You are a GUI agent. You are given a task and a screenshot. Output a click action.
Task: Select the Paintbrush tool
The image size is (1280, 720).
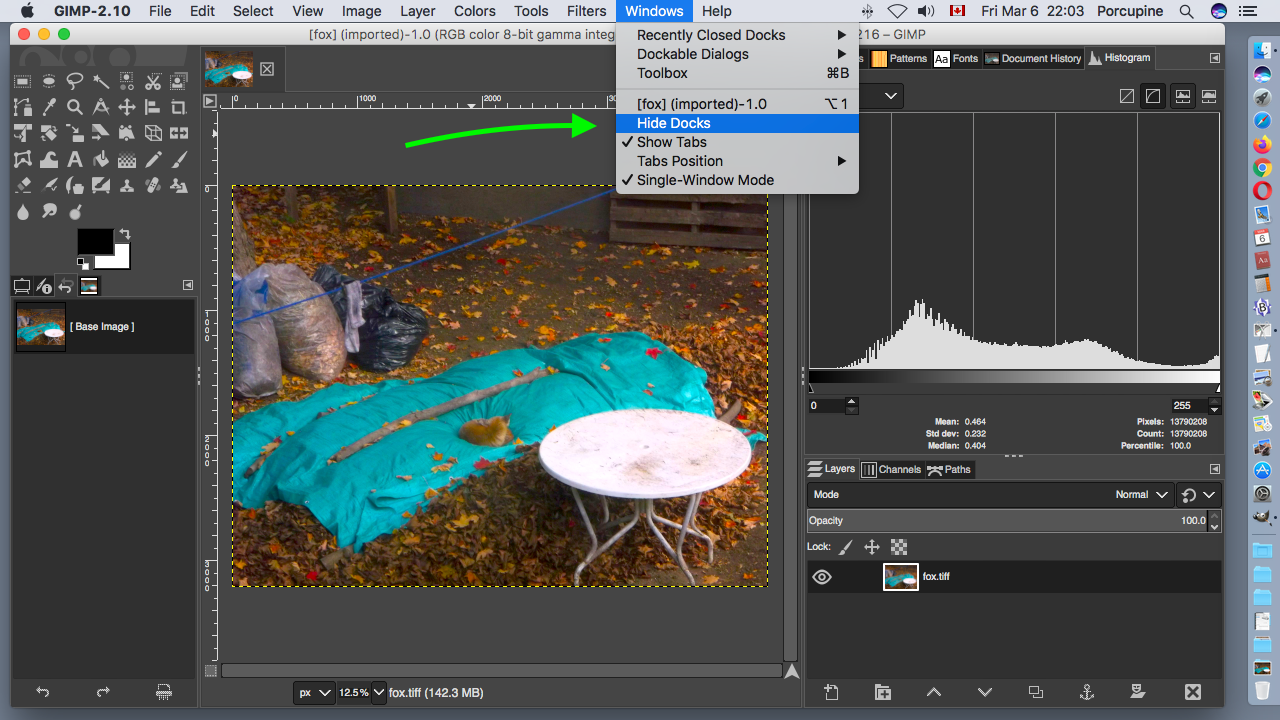[x=179, y=159]
